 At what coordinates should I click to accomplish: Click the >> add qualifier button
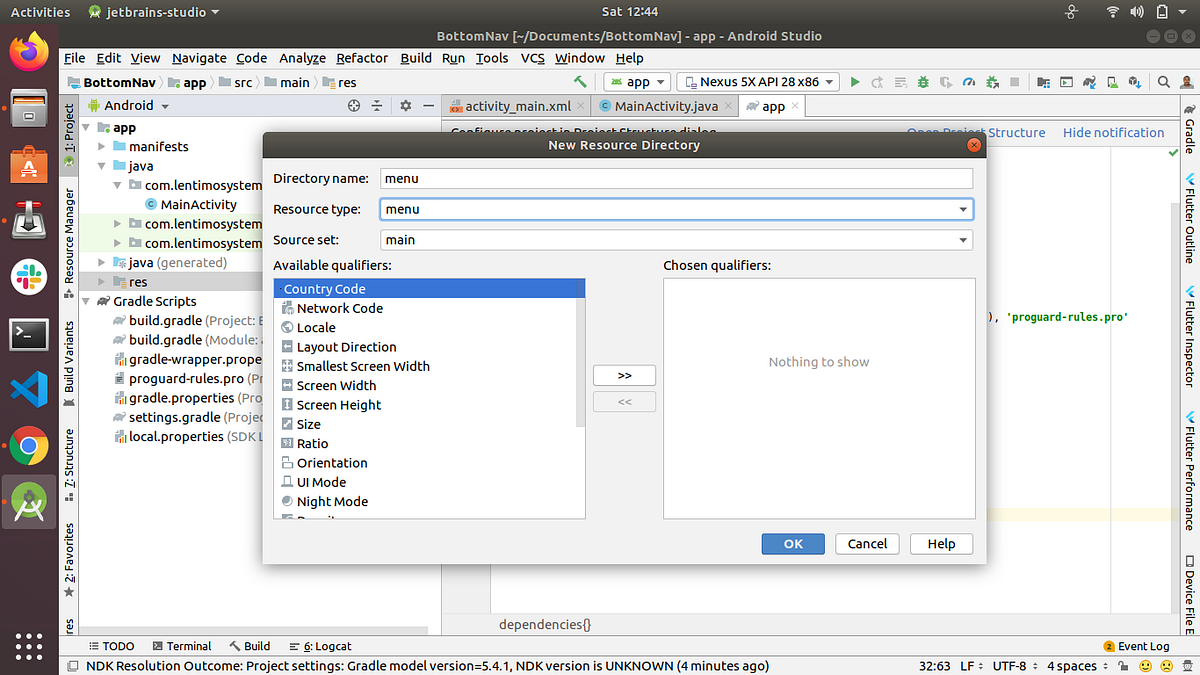pyautogui.click(x=624, y=376)
